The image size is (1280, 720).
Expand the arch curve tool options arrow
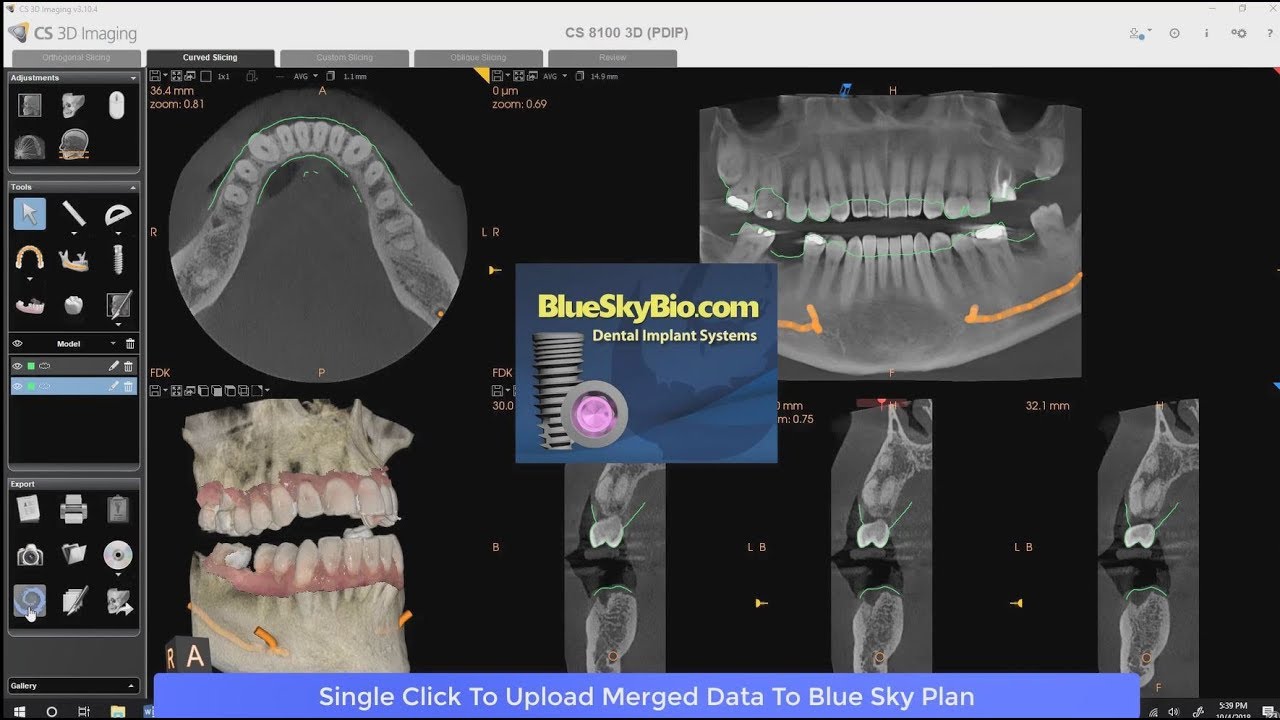point(30,279)
